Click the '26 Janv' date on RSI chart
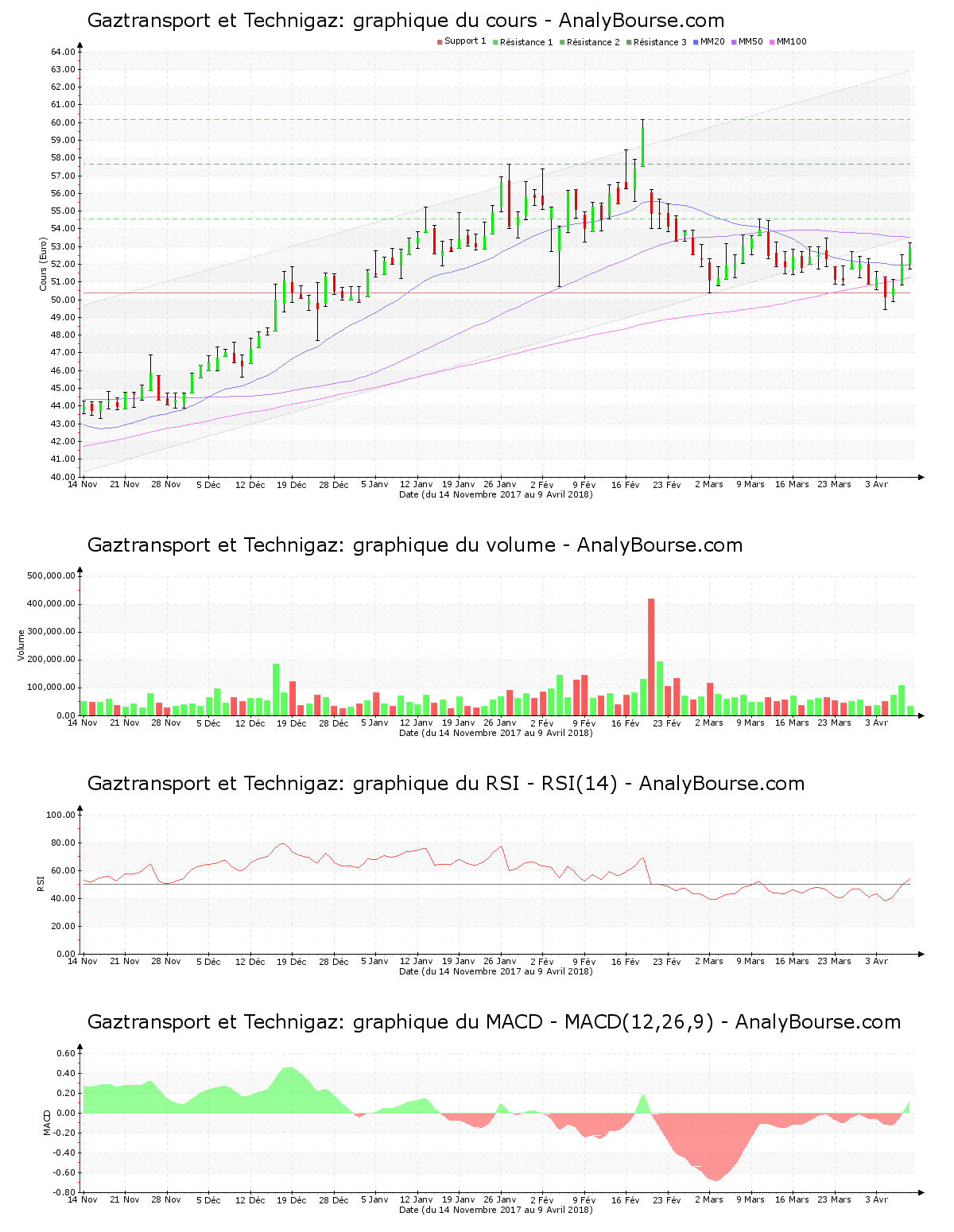The width and height of the screenshot is (954, 1232). click(x=500, y=961)
